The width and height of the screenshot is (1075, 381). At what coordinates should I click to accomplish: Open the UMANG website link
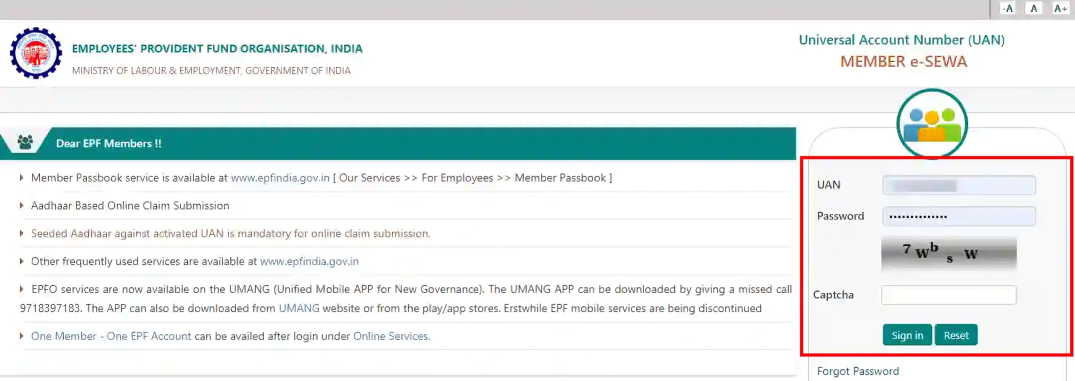point(299,308)
